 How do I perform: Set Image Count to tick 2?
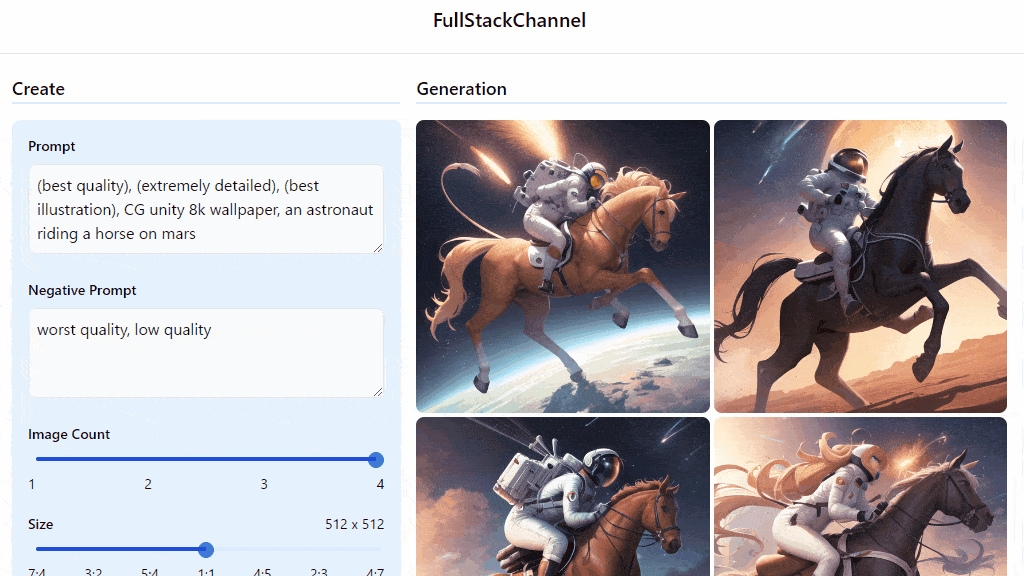[x=148, y=485]
